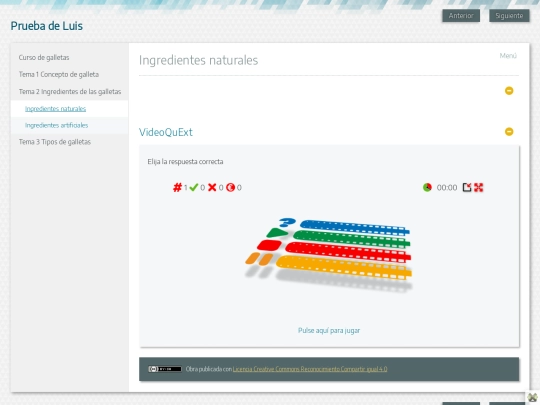This screenshot has height=405, width=540.
Task: Collapse the VideoQuExt block
Action: pos(509,132)
